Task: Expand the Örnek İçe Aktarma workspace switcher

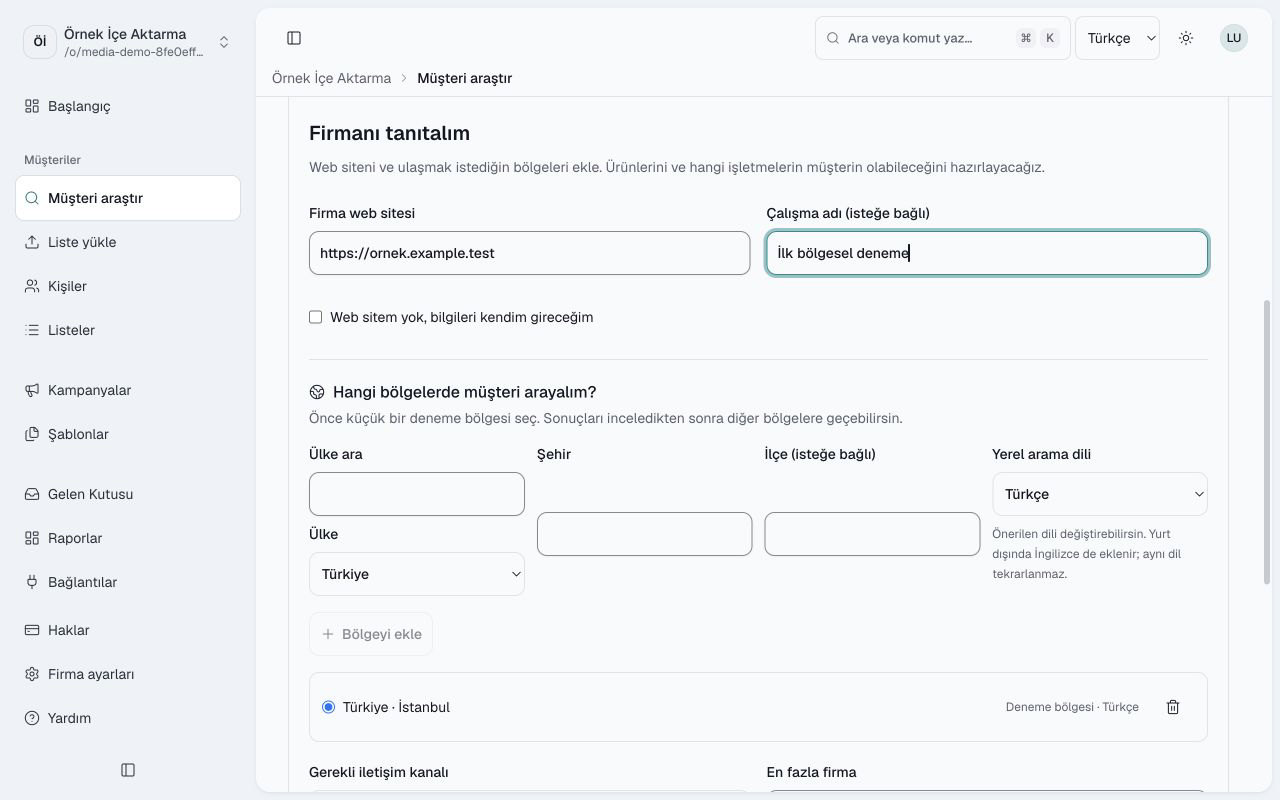Action: [x=128, y=42]
